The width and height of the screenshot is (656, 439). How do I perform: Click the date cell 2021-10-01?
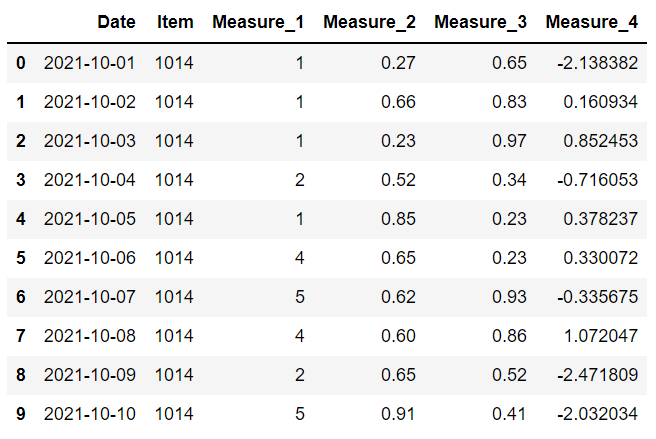[x=90, y=63]
